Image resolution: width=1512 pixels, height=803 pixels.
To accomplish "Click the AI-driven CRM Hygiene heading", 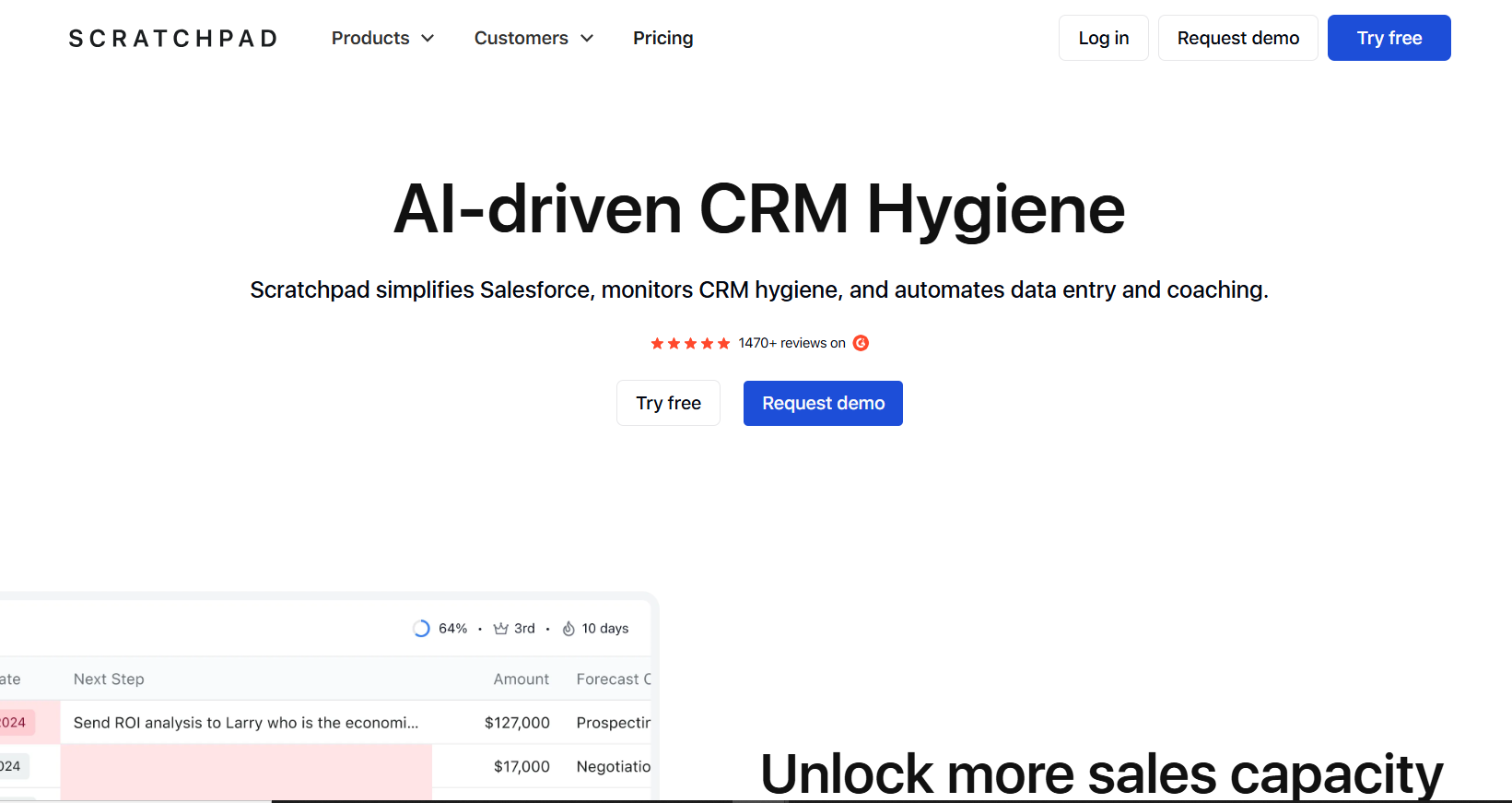I will [x=759, y=209].
